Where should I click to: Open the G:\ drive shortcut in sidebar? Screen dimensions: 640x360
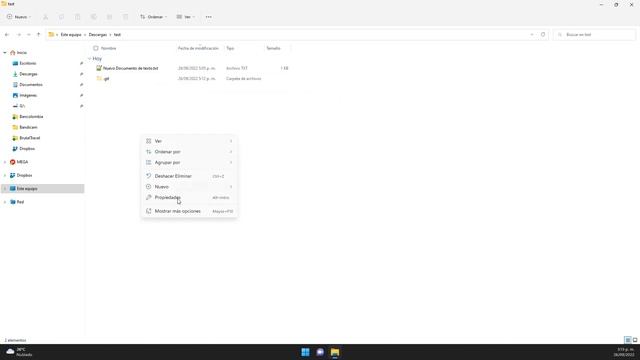point(22,106)
